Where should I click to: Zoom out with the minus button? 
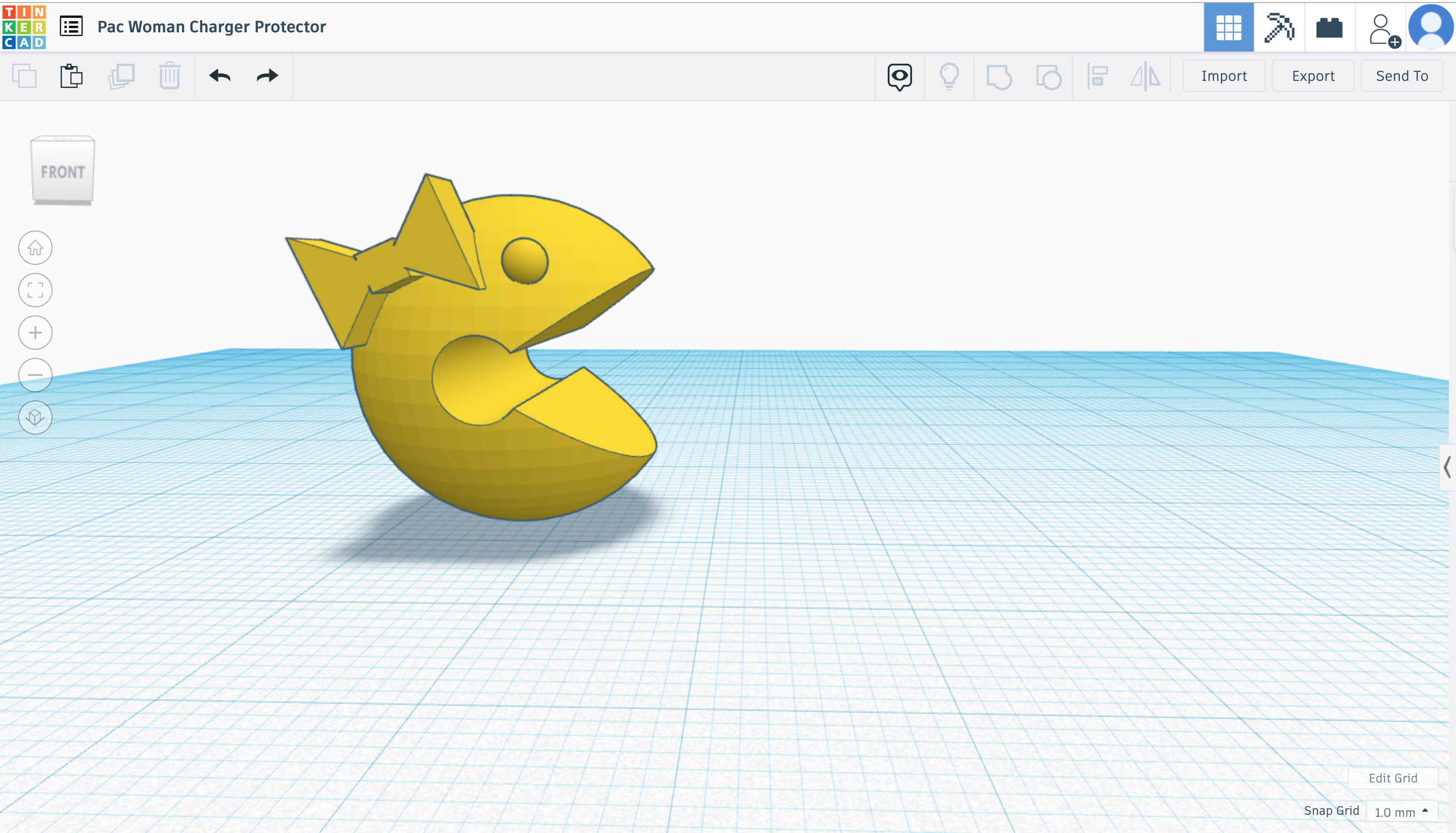(x=35, y=375)
